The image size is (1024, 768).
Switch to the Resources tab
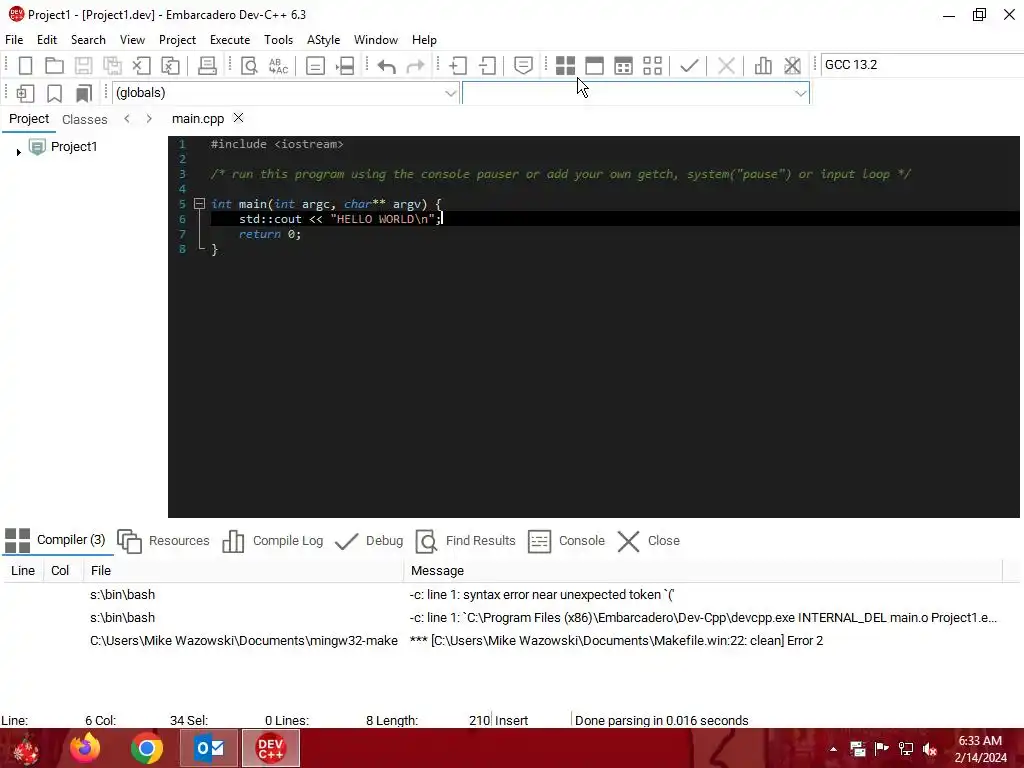pos(163,541)
